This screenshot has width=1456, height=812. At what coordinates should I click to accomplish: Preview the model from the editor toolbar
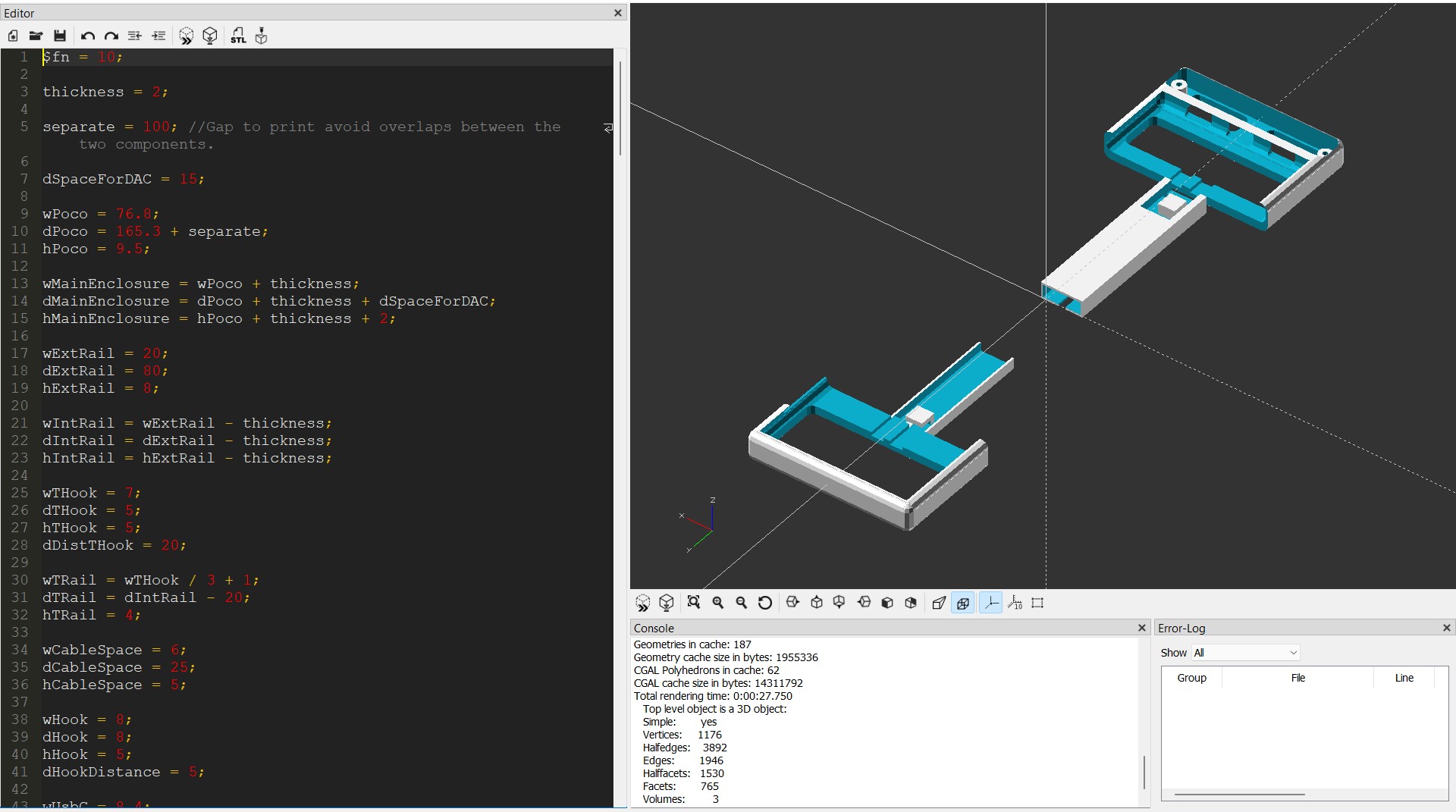coord(187,36)
